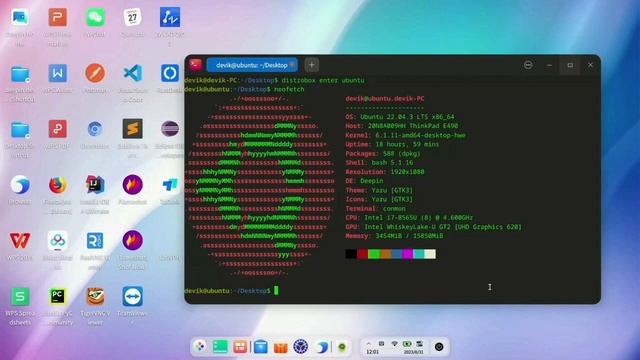Click the round green icon in the dock
The height and width of the screenshot is (360, 640).
(x=342, y=347)
